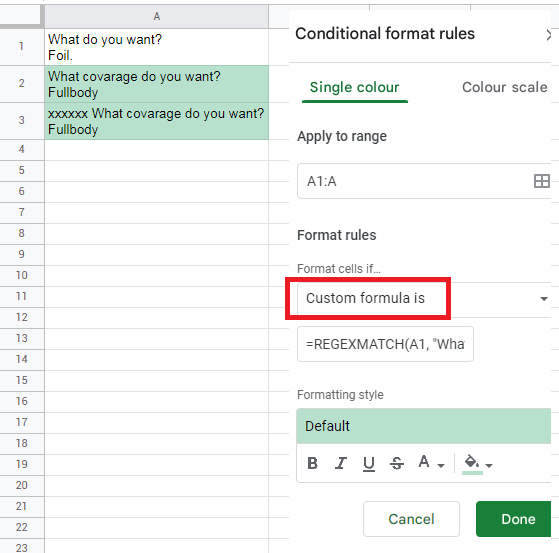Click highlighted cell A2 'What covarage do you want?'

[x=157, y=84]
